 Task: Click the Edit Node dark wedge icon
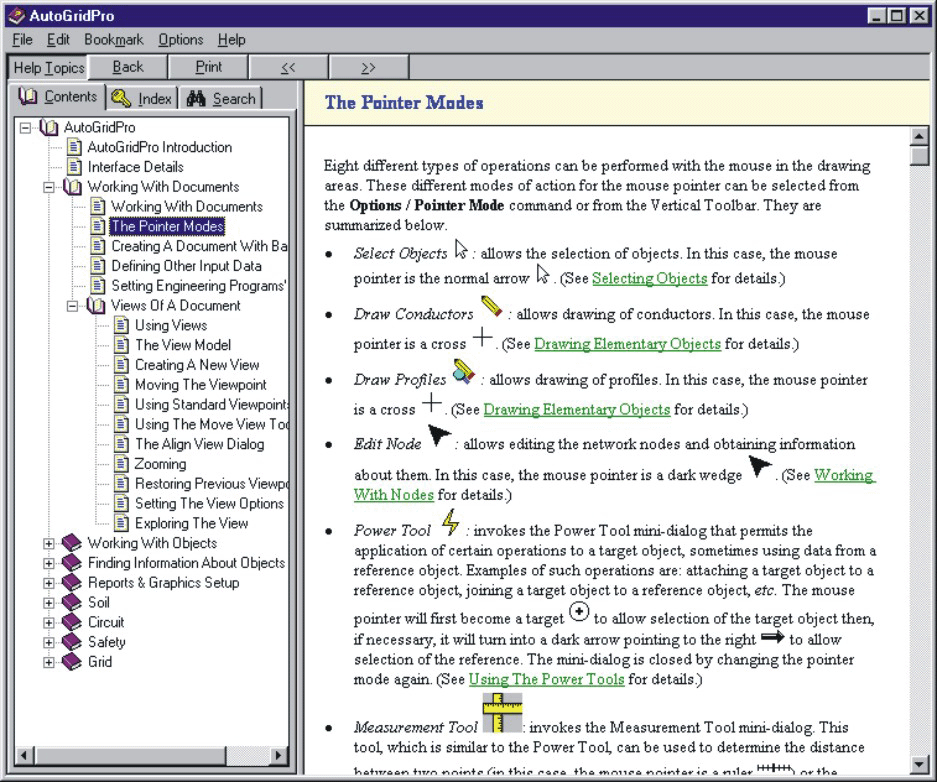pyautogui.click(x=439, y=435)
